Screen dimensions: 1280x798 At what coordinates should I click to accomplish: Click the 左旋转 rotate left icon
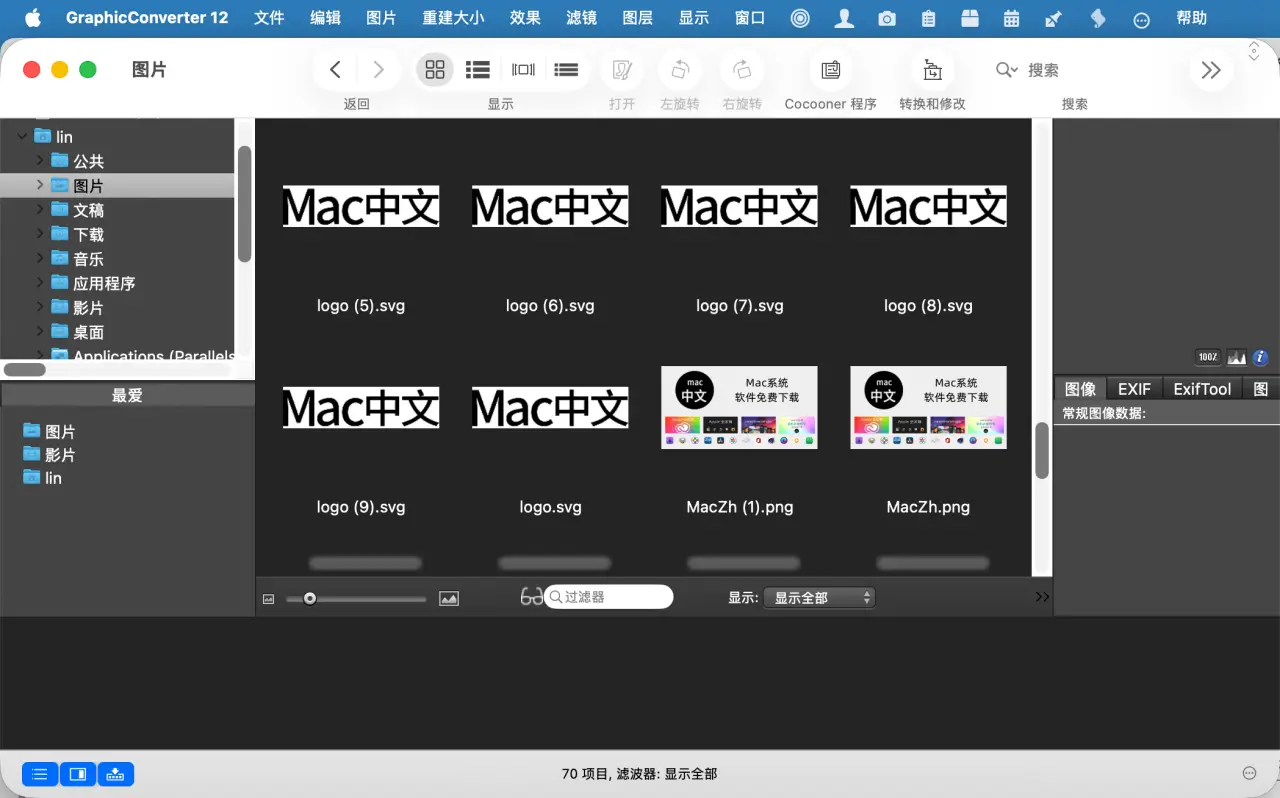pos(680,70)
